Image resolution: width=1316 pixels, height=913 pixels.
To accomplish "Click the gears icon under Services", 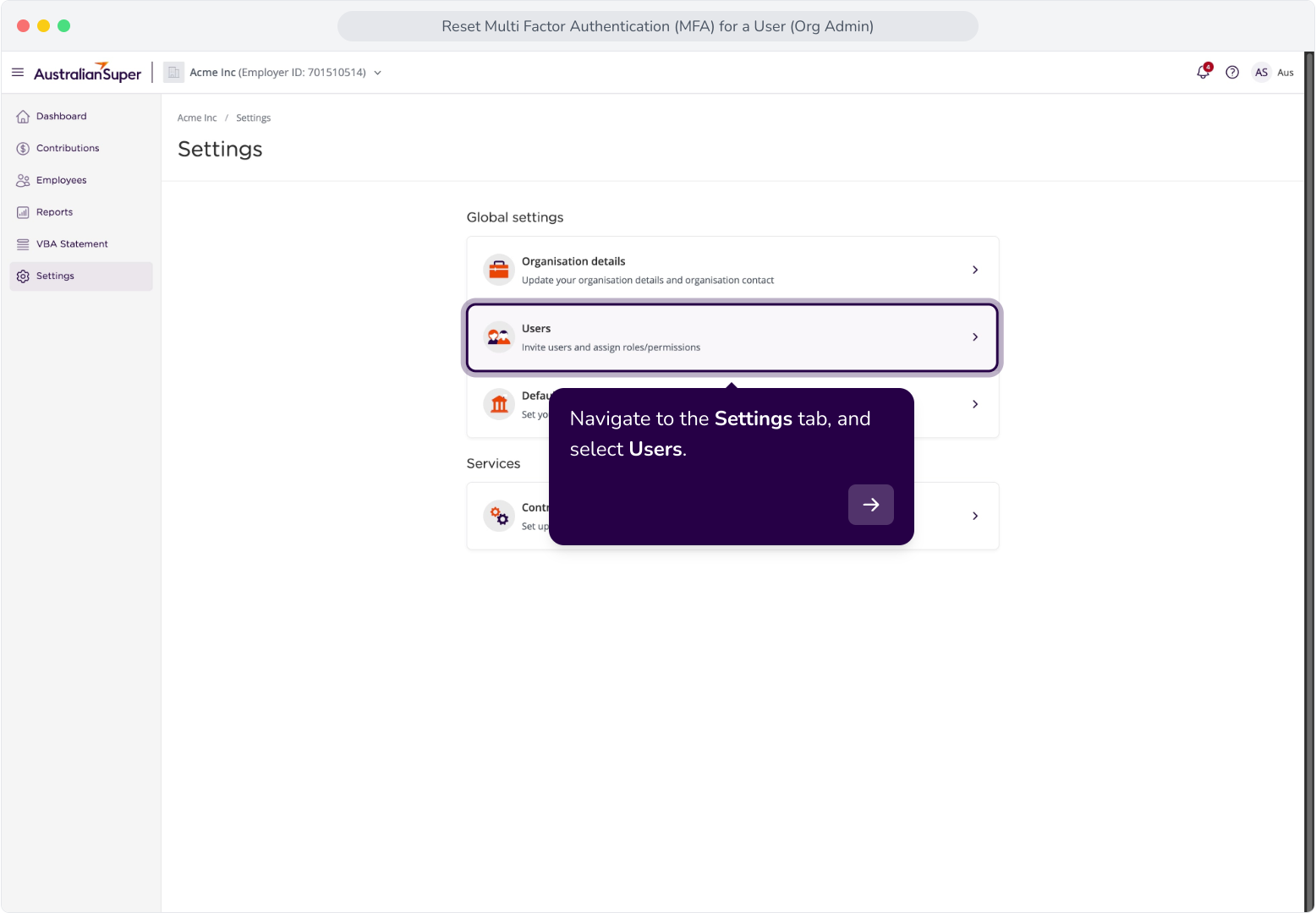I will [499, 516].
